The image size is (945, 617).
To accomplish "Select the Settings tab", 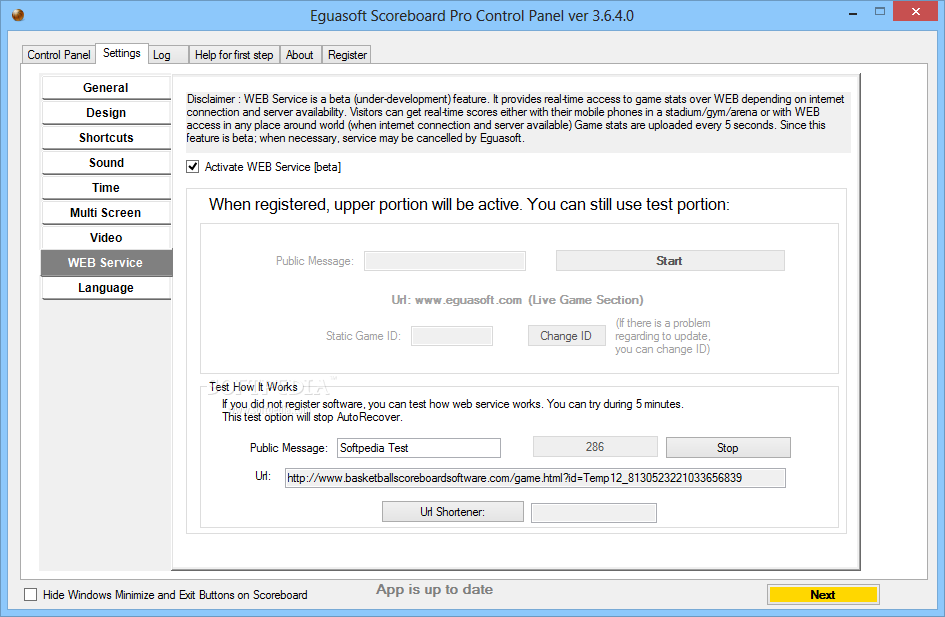I will 122,53.
